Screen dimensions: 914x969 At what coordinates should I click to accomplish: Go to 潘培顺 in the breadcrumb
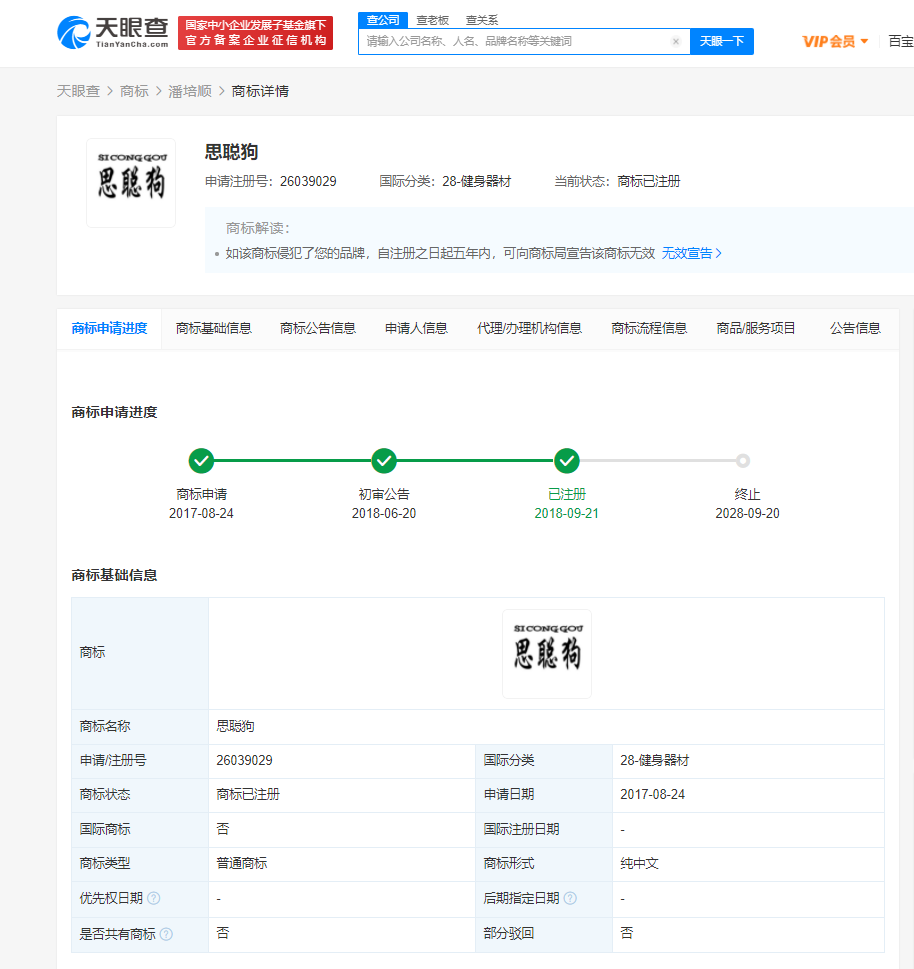pos(190,91)
